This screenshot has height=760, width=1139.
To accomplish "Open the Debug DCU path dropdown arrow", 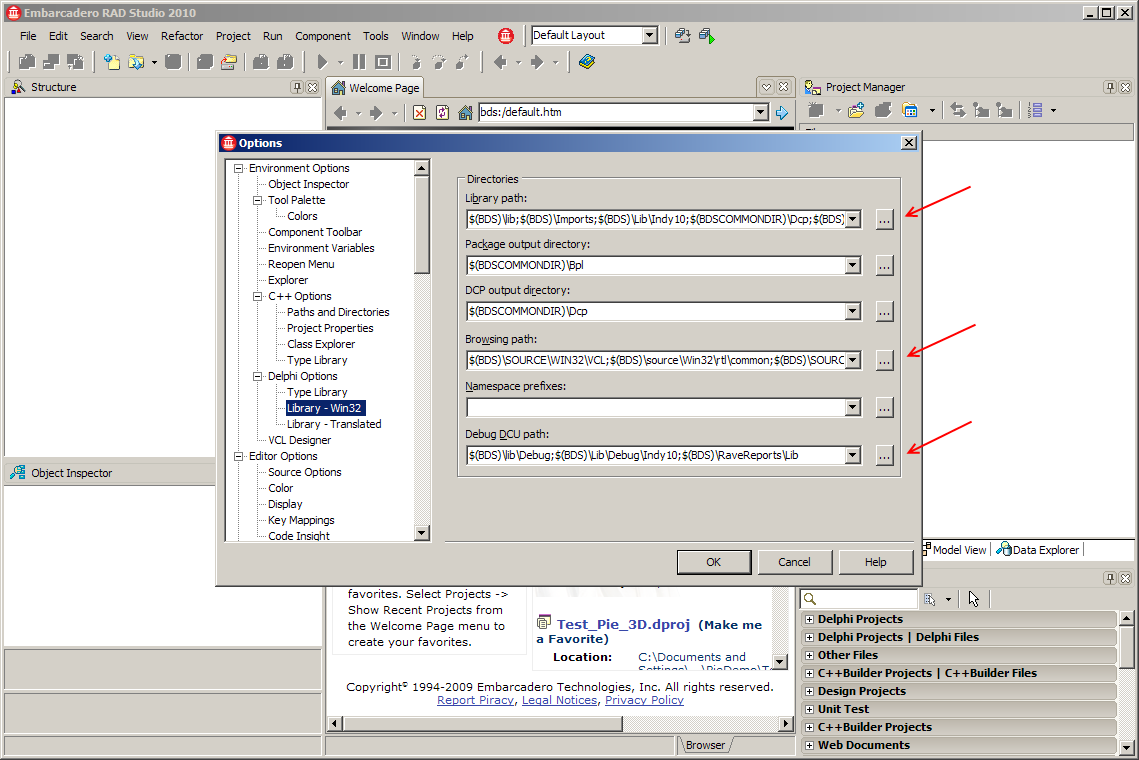I will (x=854, y=455).
